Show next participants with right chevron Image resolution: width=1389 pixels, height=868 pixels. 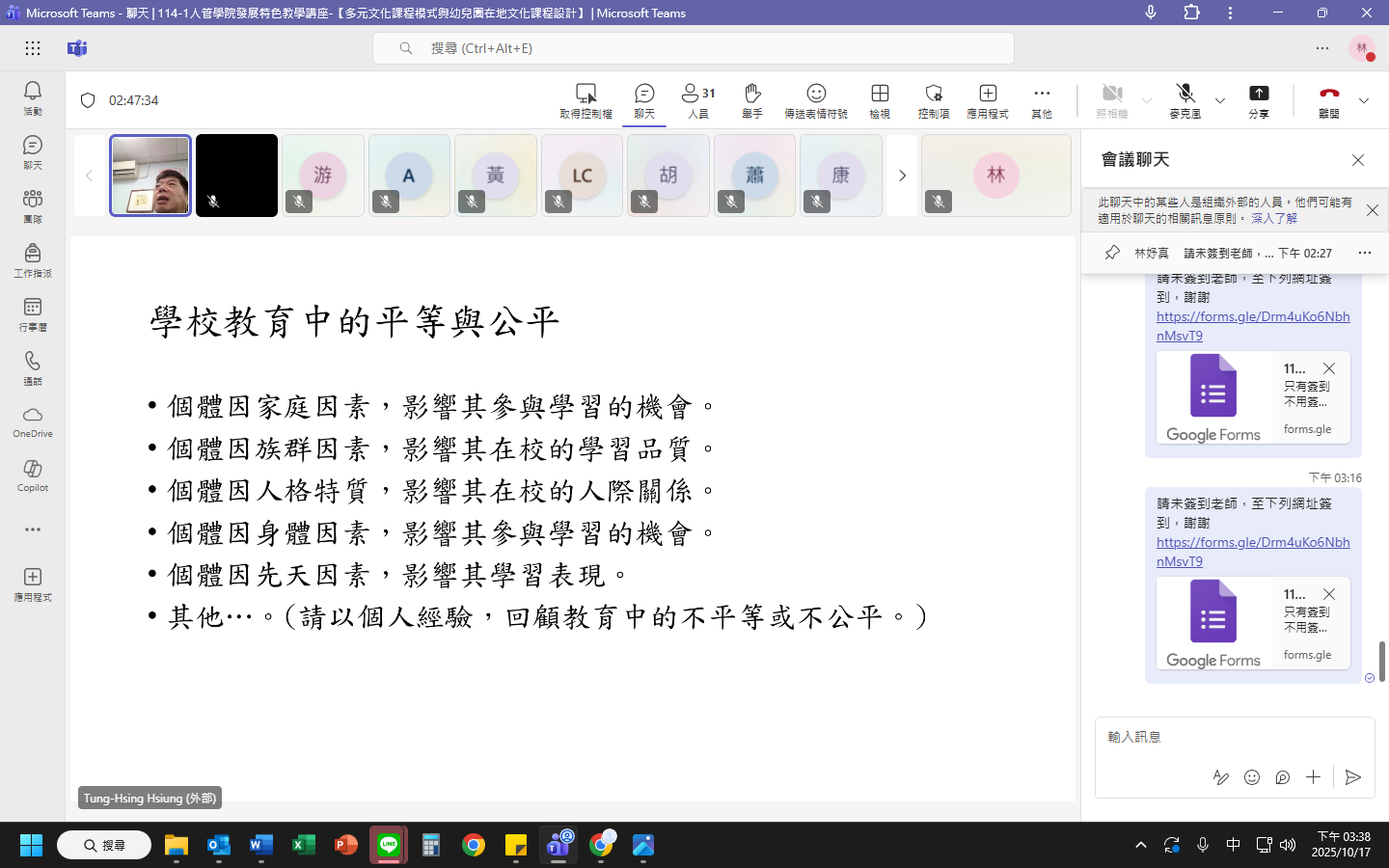[902, 176]
